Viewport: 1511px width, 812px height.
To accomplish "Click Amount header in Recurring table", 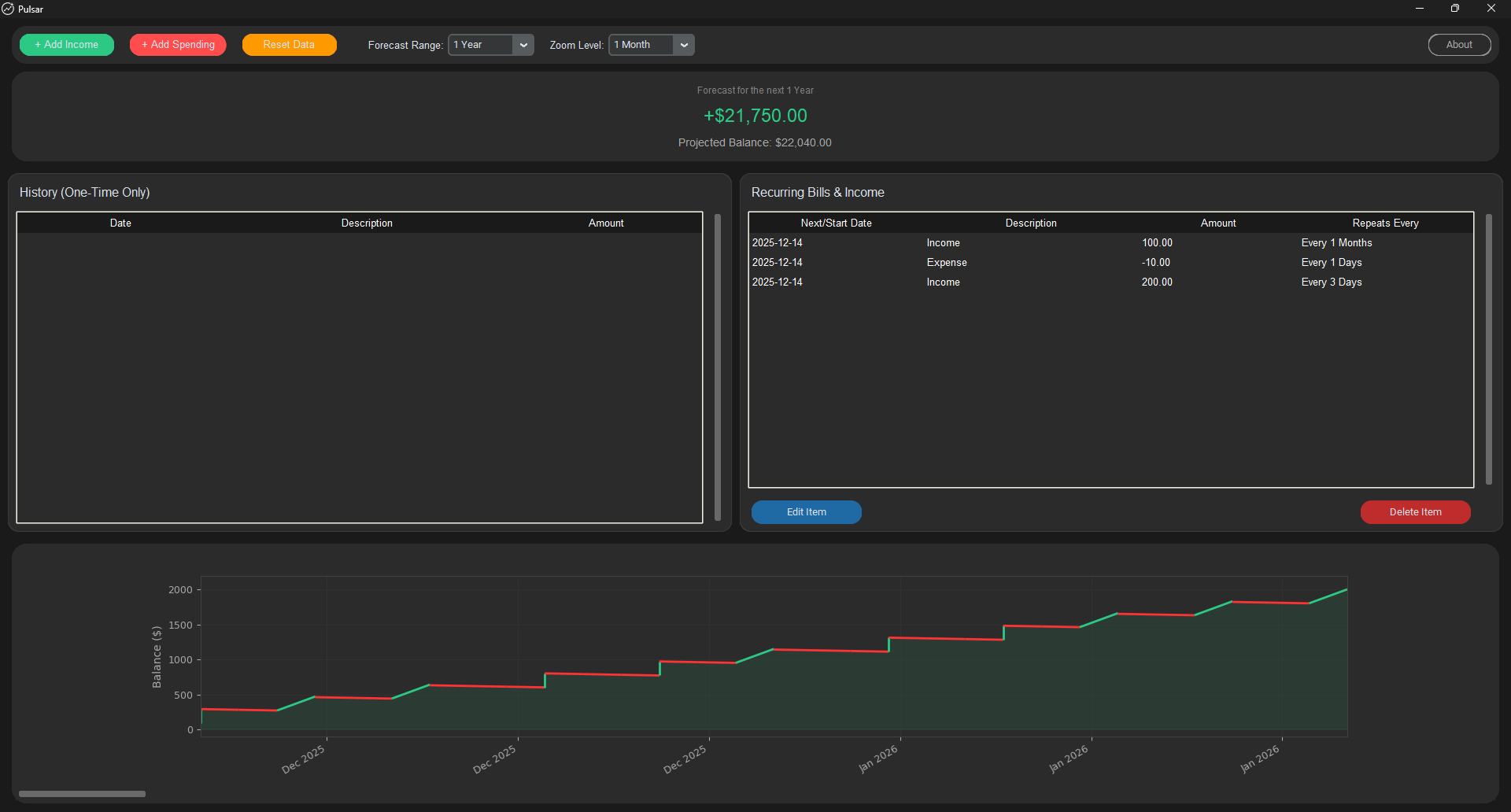I will [x=1218, y=223].
